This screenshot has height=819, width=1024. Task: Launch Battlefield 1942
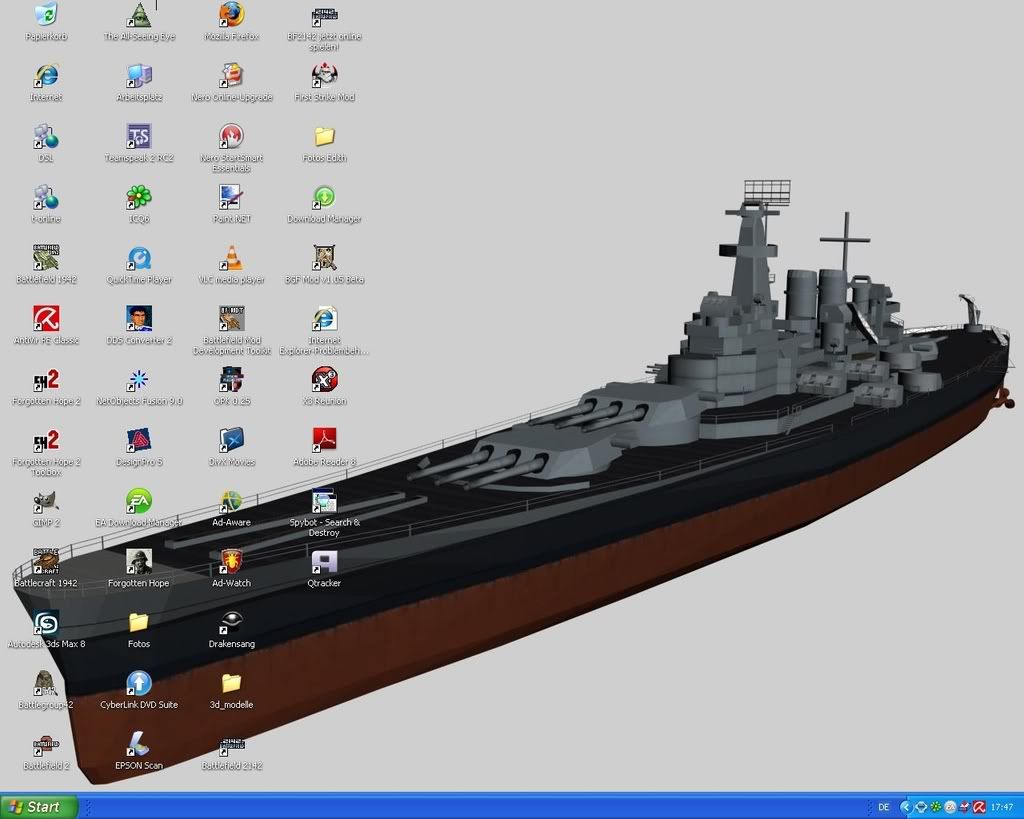tap(45, 259)
